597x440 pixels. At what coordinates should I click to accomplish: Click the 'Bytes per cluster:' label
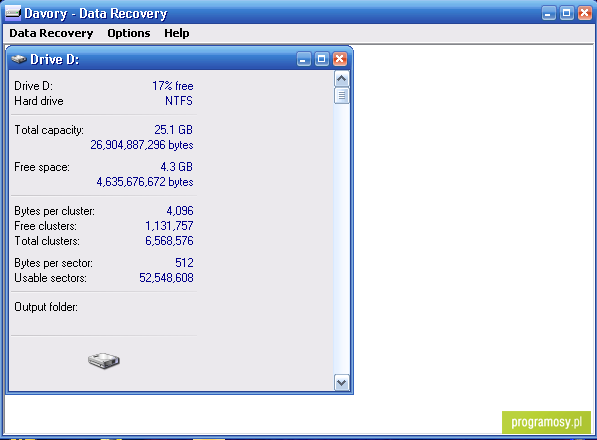click(x=54, y=211)
